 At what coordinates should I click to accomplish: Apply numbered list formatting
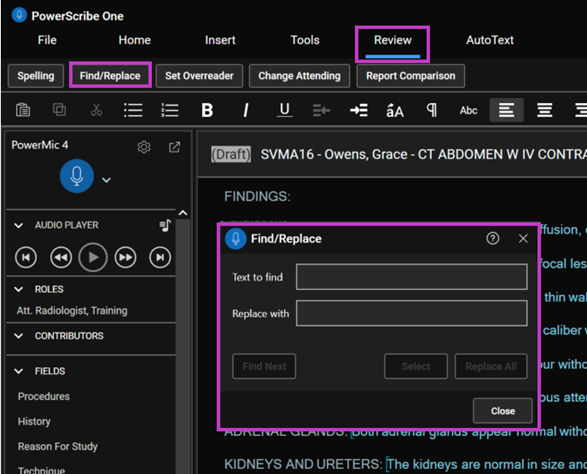[x=170, y=110]
